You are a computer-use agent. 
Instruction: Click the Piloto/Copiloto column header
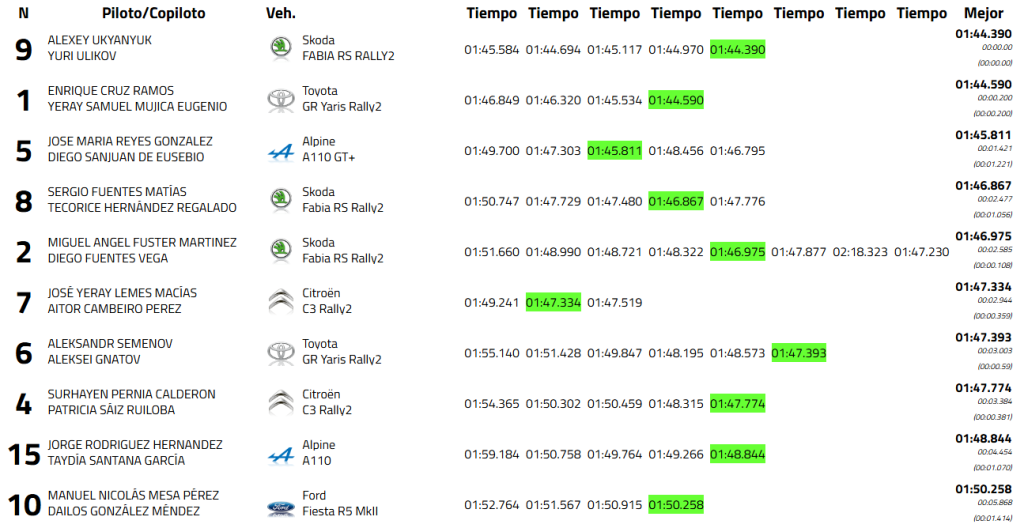point(153,13)
